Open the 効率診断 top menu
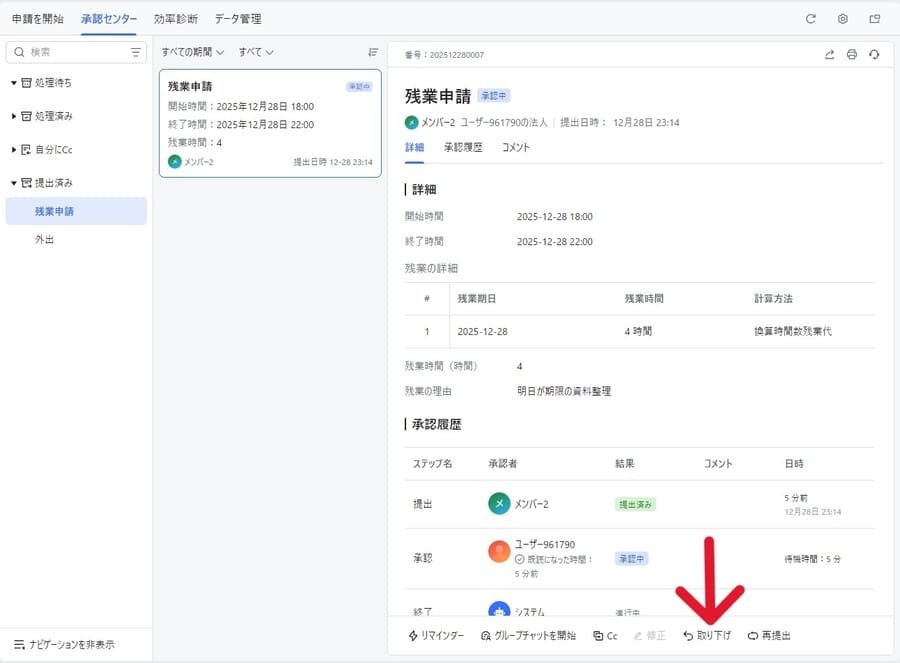This screenshot has width=900, height=663. (176, 19)
